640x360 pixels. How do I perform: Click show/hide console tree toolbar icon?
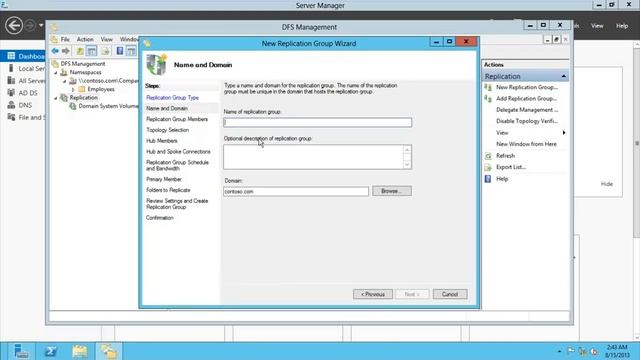click(92, 51)
